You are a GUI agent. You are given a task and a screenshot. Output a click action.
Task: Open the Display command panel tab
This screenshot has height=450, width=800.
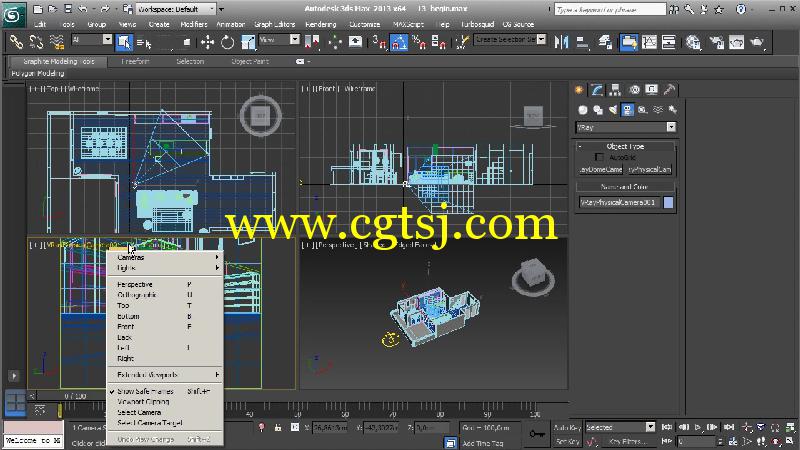click(x=652, y=90)
